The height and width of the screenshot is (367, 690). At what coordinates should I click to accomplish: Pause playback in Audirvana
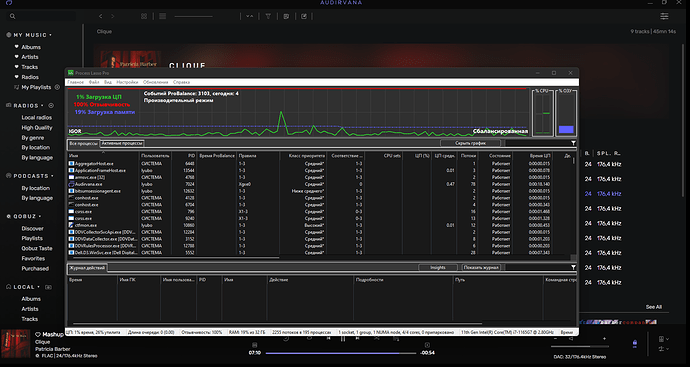click(343, 338)
